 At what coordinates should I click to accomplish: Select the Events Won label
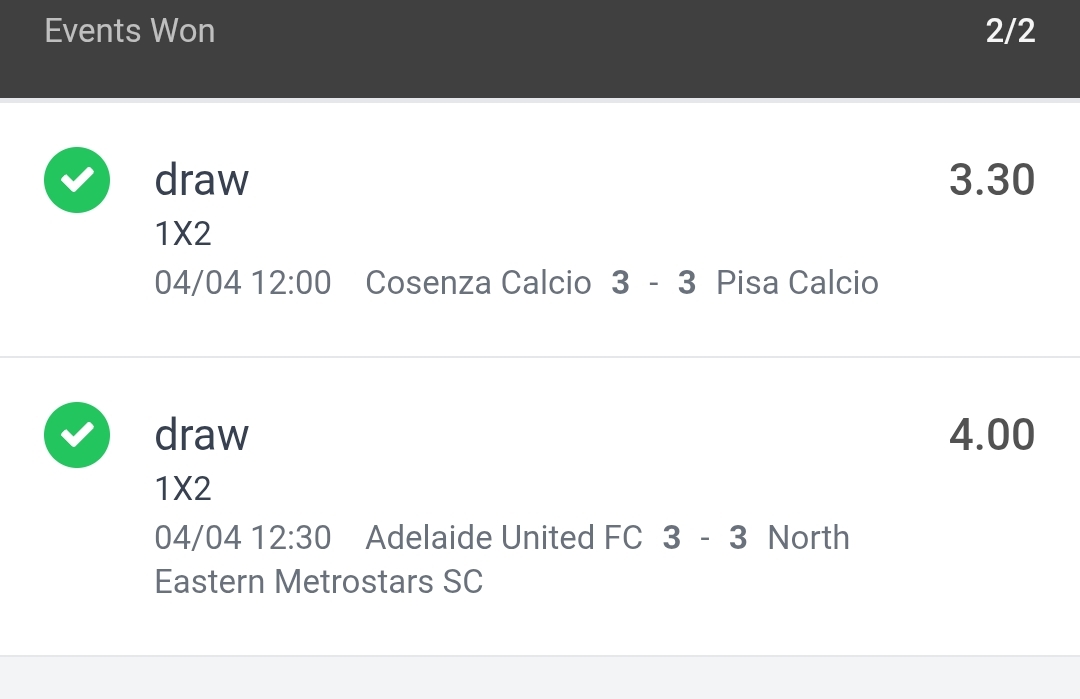[130, 31]
